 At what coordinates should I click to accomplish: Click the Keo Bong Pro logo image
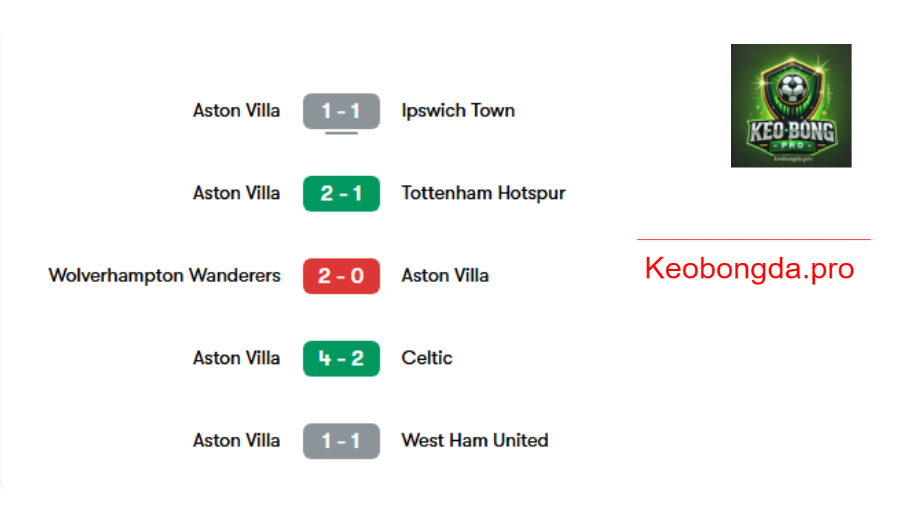tap(791, 106)
